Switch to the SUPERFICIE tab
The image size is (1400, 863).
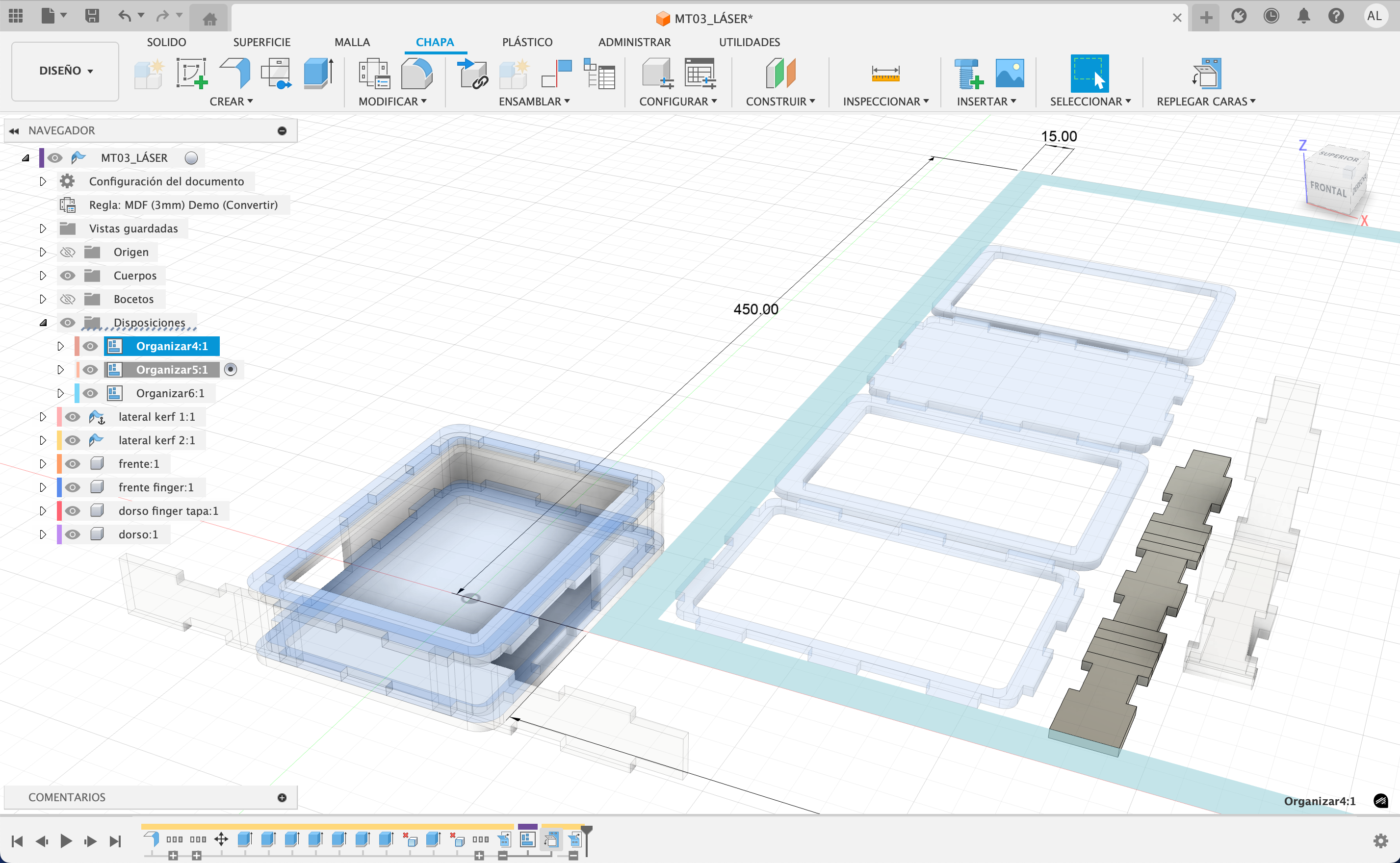pos(261,42)
